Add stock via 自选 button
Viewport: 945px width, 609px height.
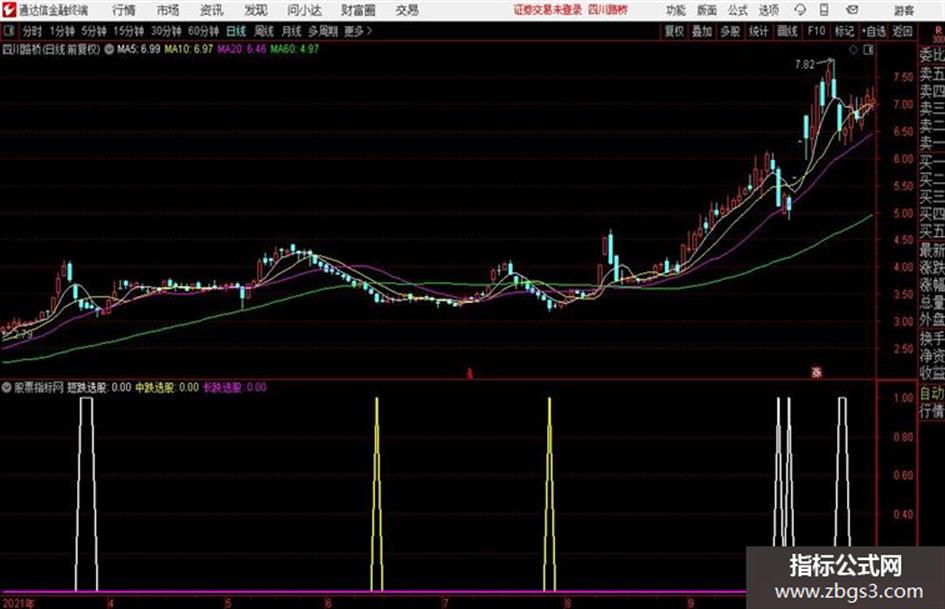click(x=874, y=31)
